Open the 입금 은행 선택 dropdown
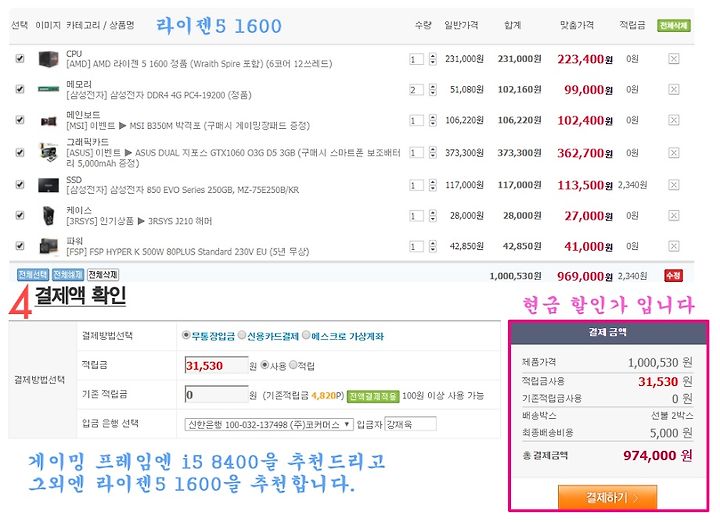 tap(269, 424)
